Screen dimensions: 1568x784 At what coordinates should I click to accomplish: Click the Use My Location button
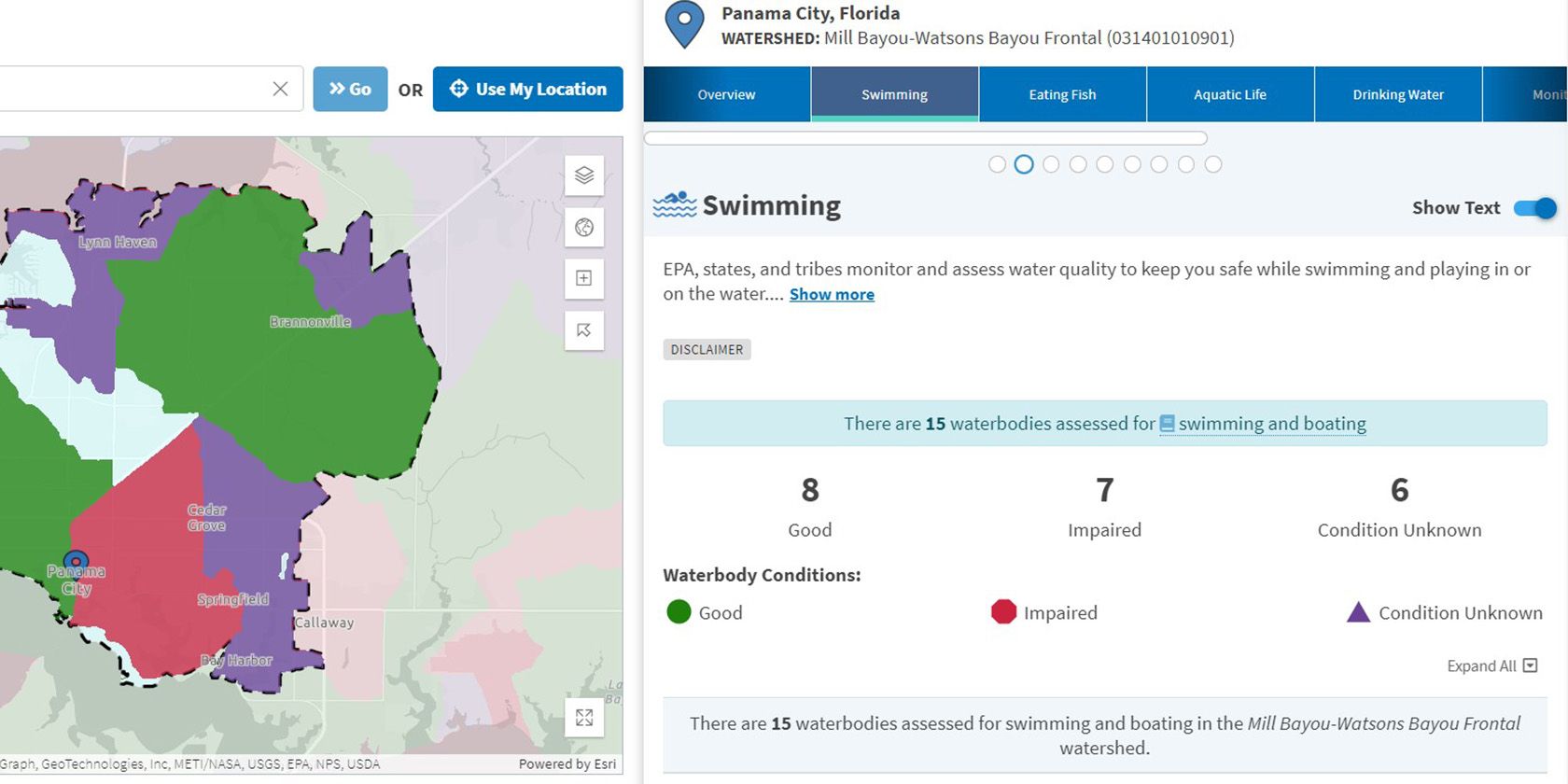(x=527, y=89)
